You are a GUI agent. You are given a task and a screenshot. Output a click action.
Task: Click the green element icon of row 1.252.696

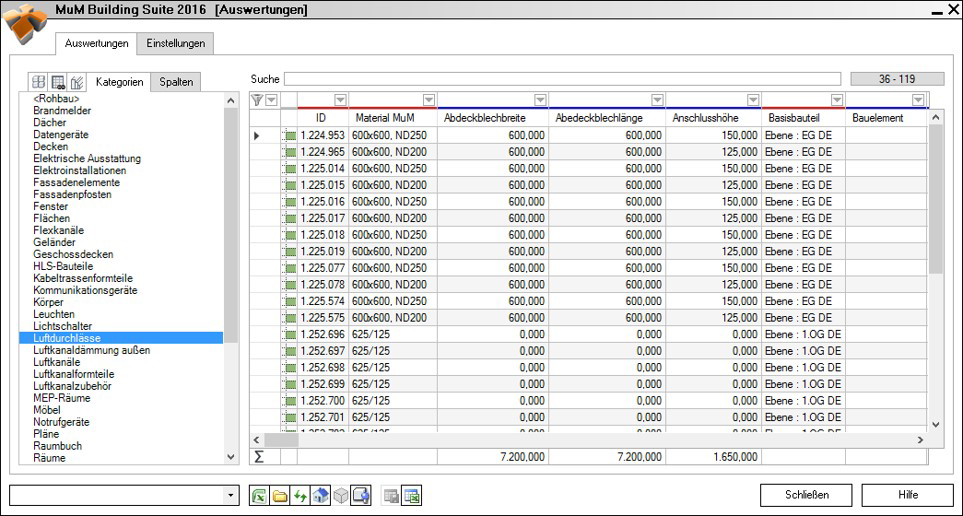click(289, 335)
